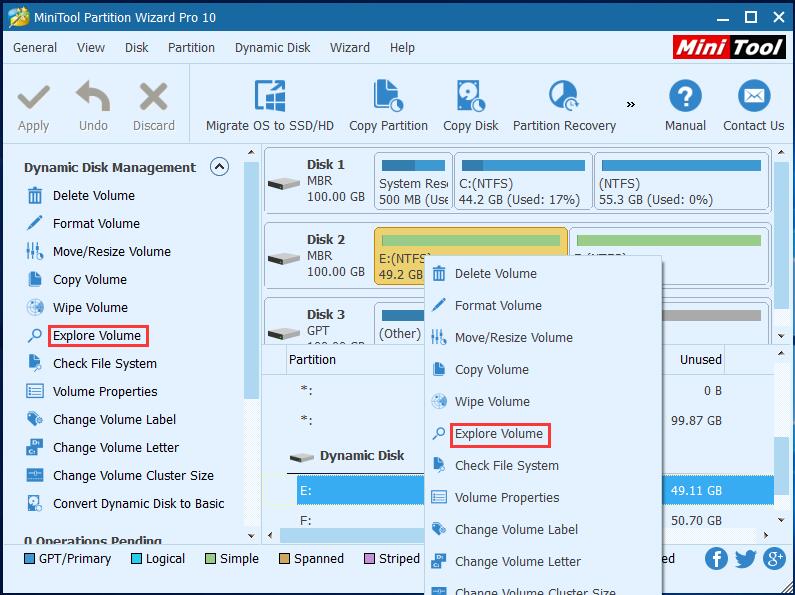Choose Explore Volume in context menu

coord(543,434)
